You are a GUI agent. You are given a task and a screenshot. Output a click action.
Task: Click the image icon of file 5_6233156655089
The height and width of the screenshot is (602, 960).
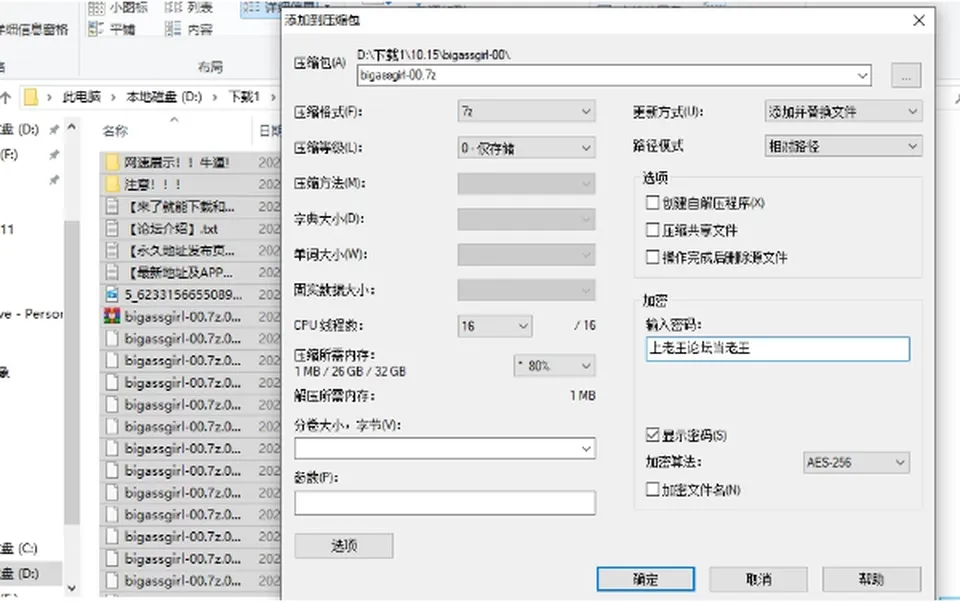click(112, 295)
